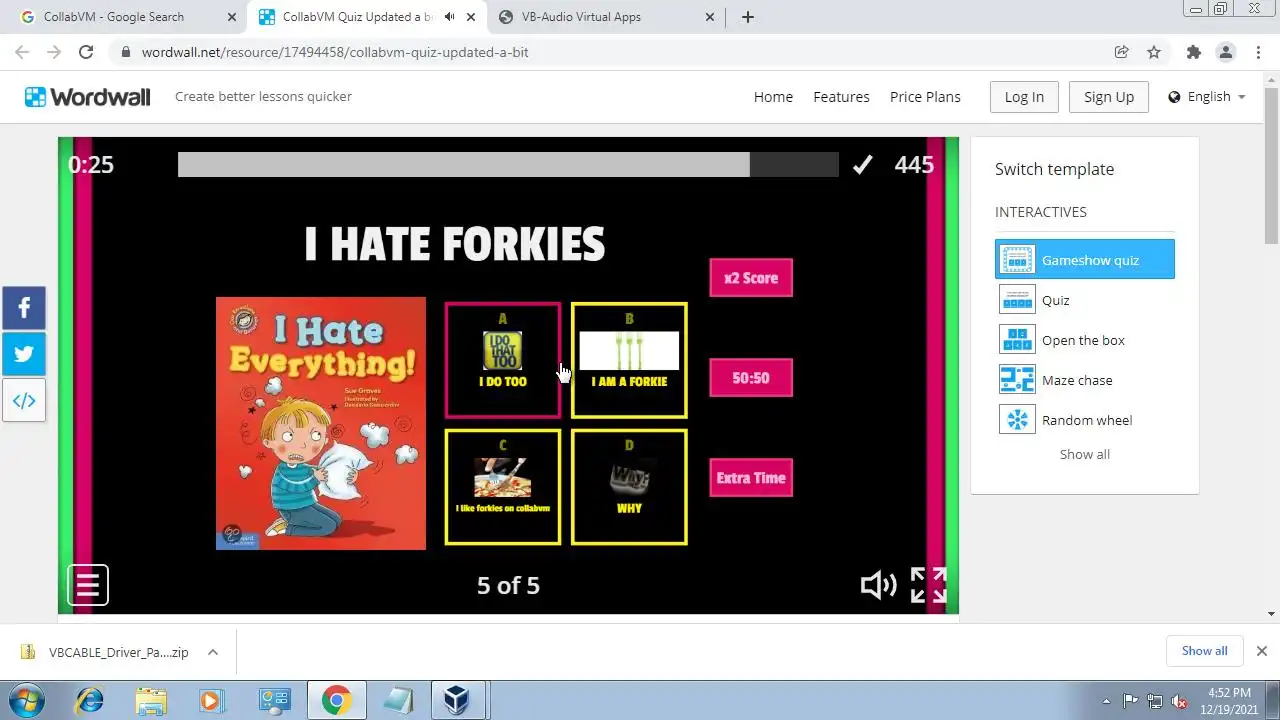This screenshot has height=720, width=1280.
Task: Open the Chrome extensions puzzle icon
Action: pyautogui.click(x=1193, y=52)
